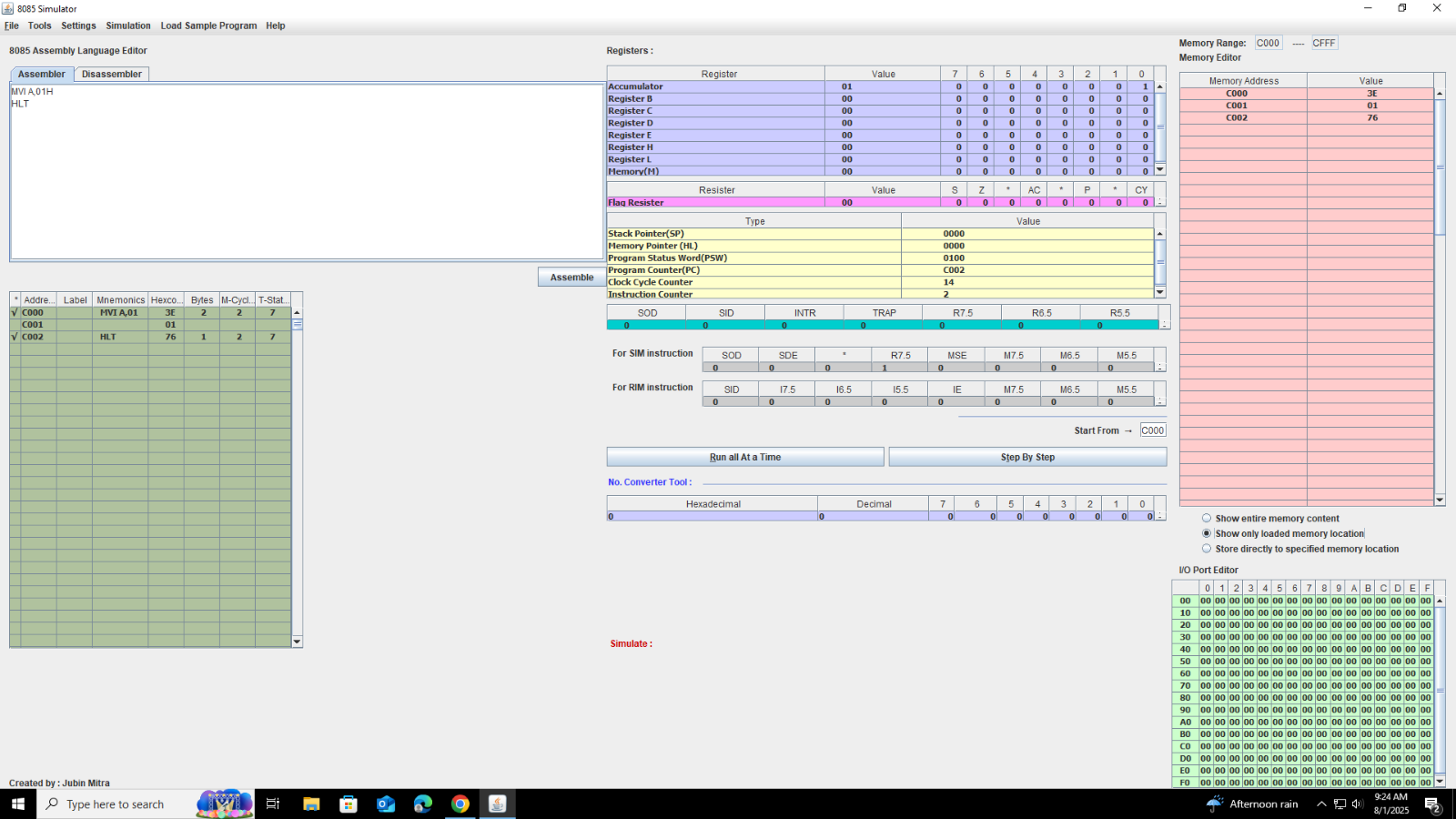Open Microsoft Store from taskbar
The width and height of the screenshot is (1456, 819).
[x=349, y=804]
